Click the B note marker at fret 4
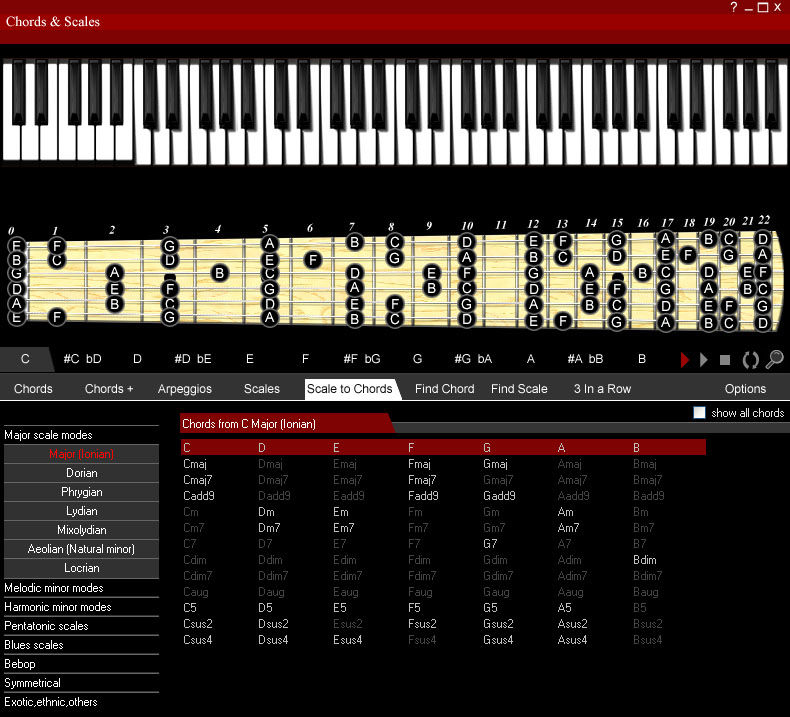 coord(219,273)
